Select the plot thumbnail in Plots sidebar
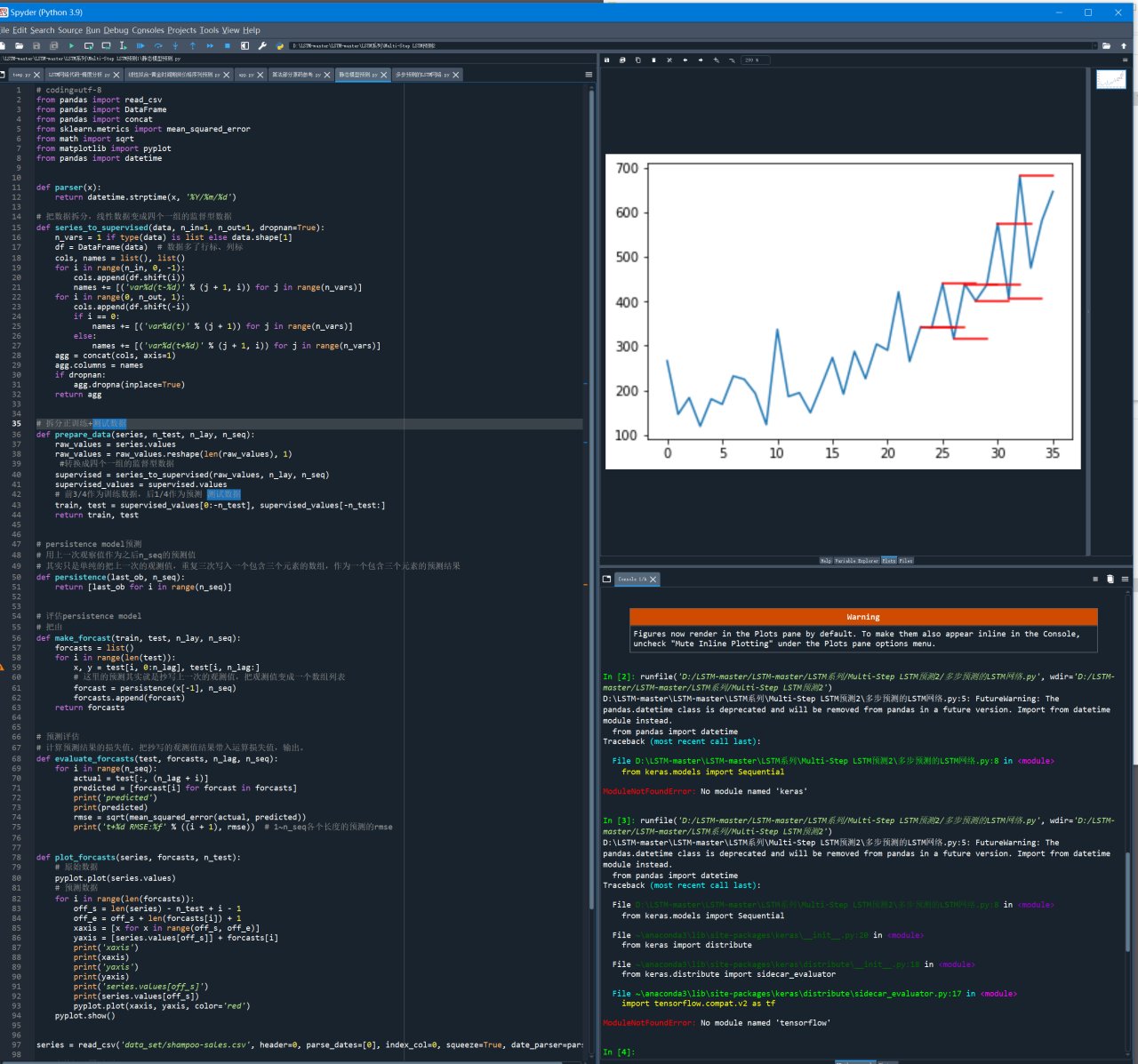 (1110, 80)
